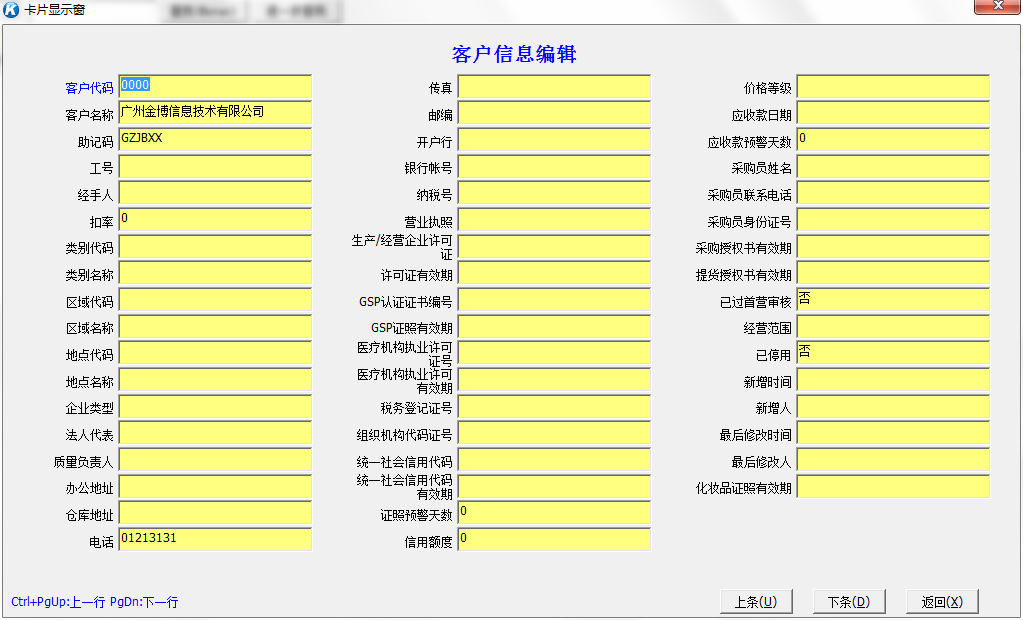Select the 统一社会信用代码 field
This screenshot has height=620, width=1023.
(x=553, y=460)
